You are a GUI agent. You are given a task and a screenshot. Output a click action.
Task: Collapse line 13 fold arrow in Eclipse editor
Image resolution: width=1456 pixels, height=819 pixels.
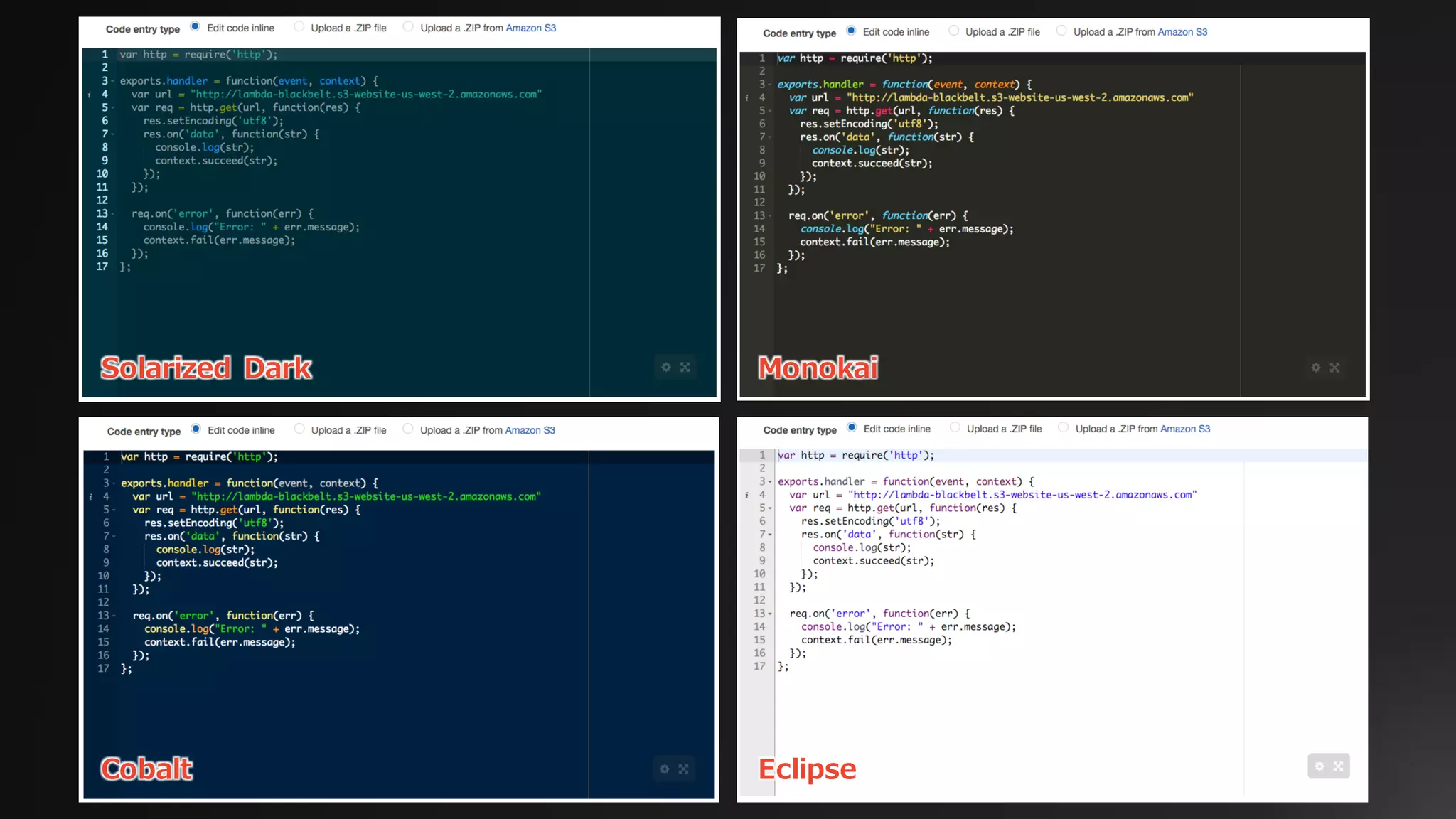pos(770,614)
